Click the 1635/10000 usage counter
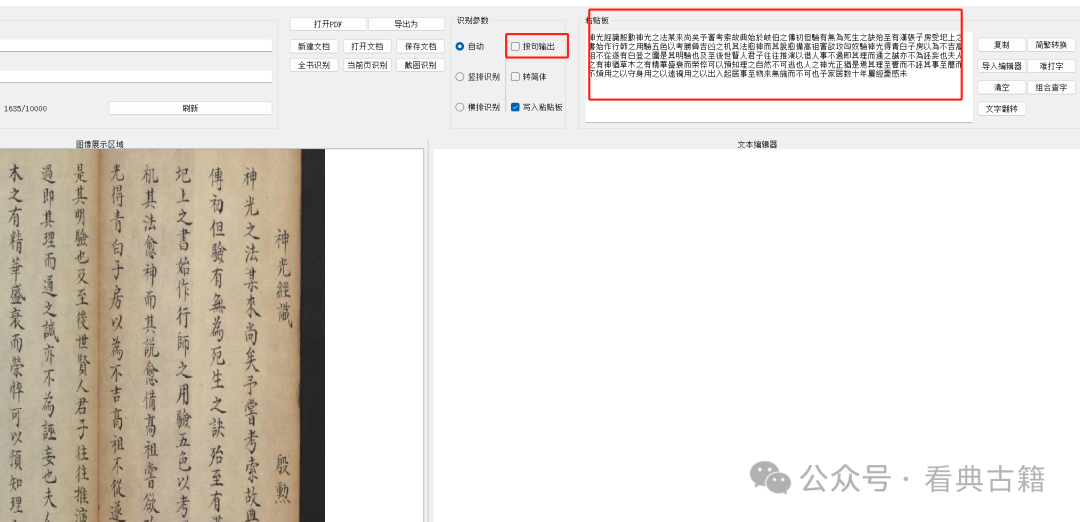 25,109
